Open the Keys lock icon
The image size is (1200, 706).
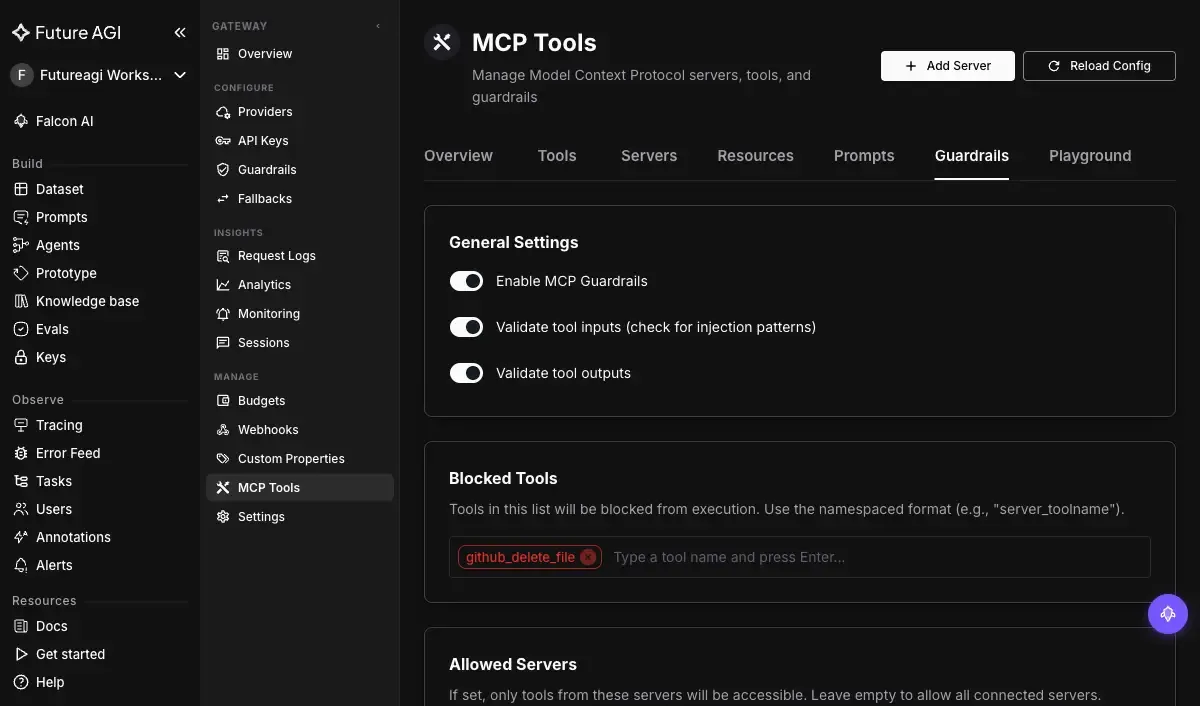pyautogui.click(x=21, y=357)
